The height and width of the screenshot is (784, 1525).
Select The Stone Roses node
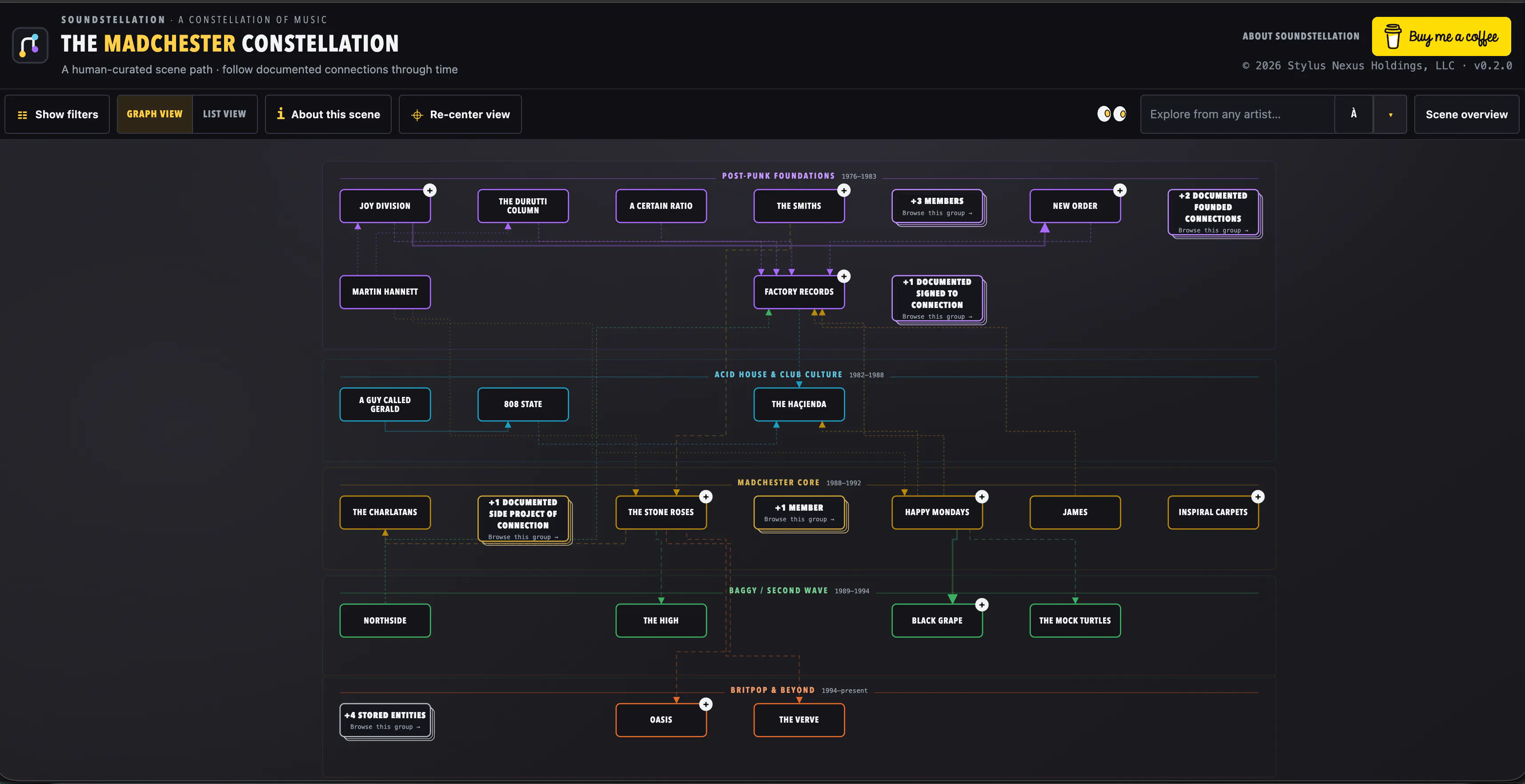(661, 512)
